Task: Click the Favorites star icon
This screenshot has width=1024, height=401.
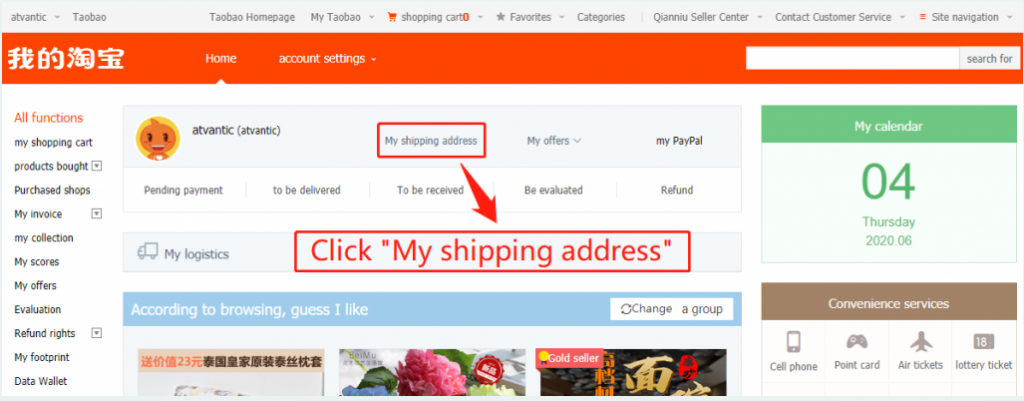Action: [500, 17]
